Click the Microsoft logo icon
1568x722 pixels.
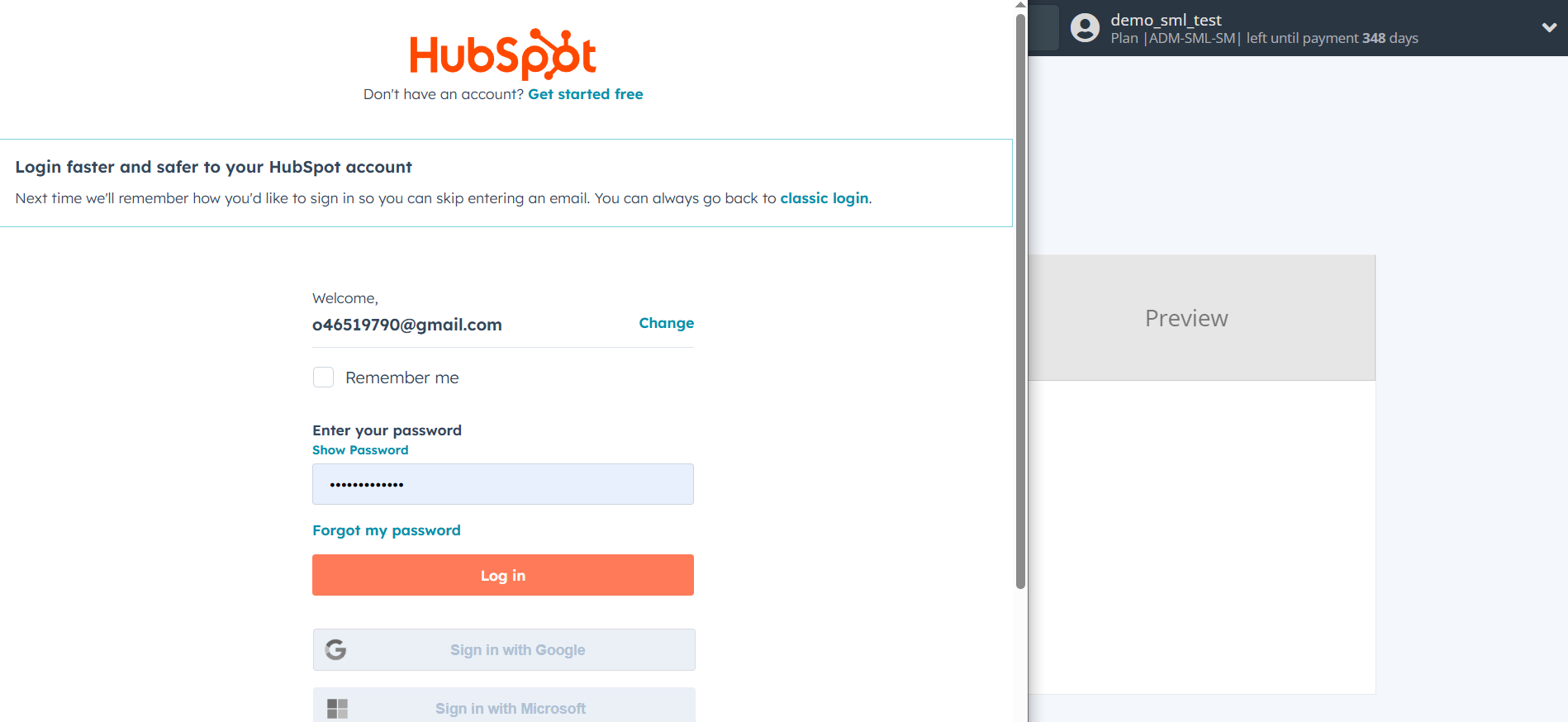click(x=337, y=709)
